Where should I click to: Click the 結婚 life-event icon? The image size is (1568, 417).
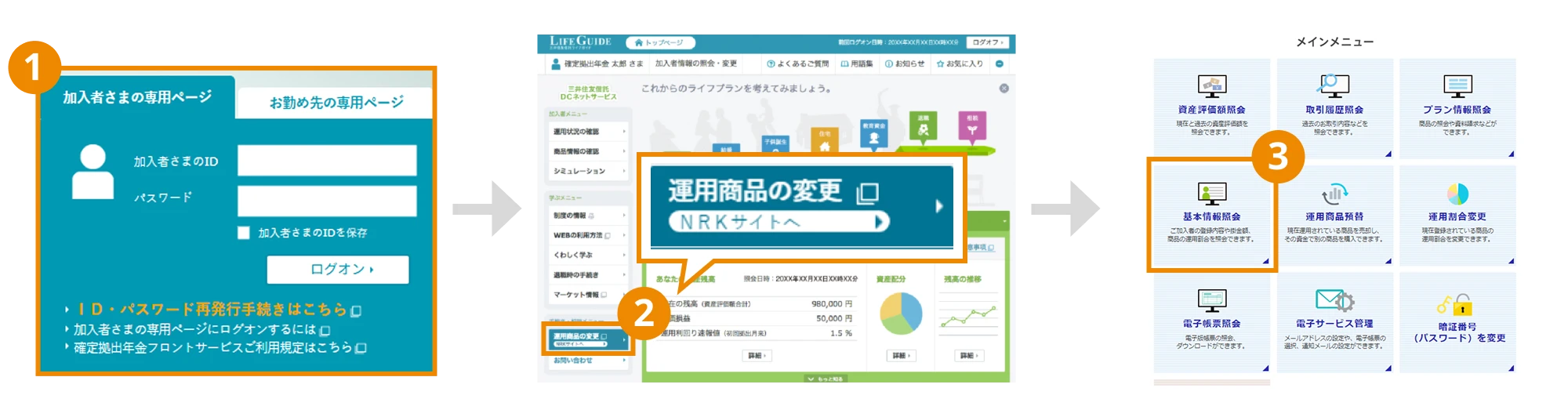point(726,149)
